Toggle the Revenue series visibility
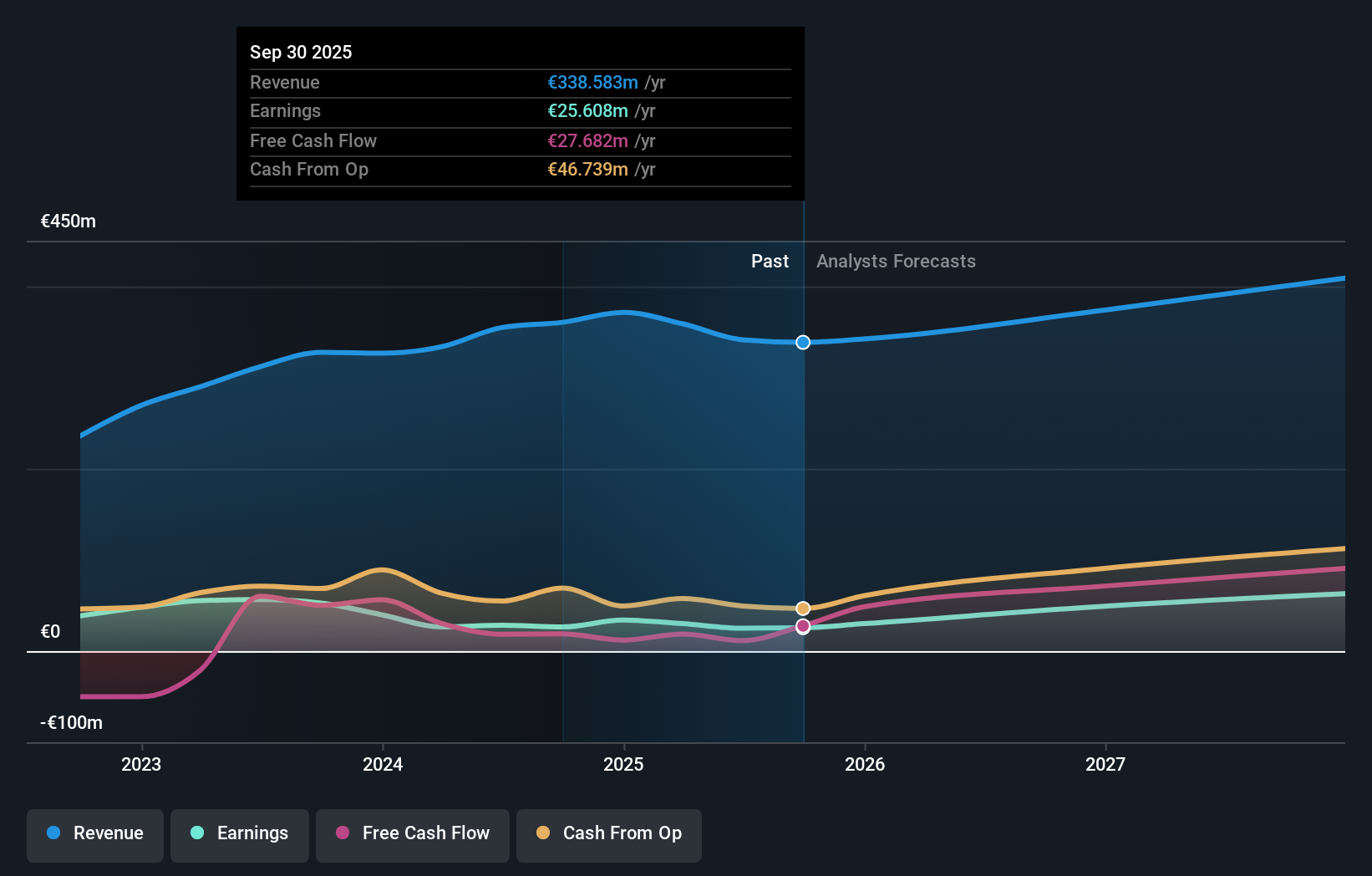This screenshot has width=1372, height=876. click(94, 835)
